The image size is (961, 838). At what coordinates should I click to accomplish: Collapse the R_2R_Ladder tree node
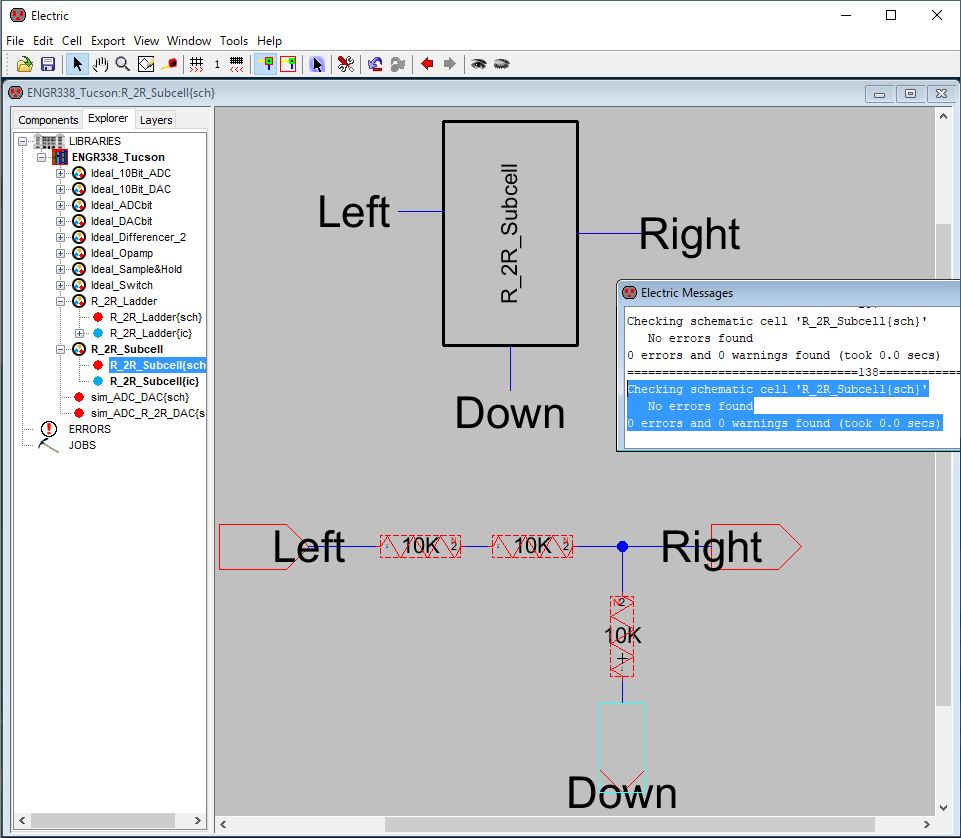point(60,301)
